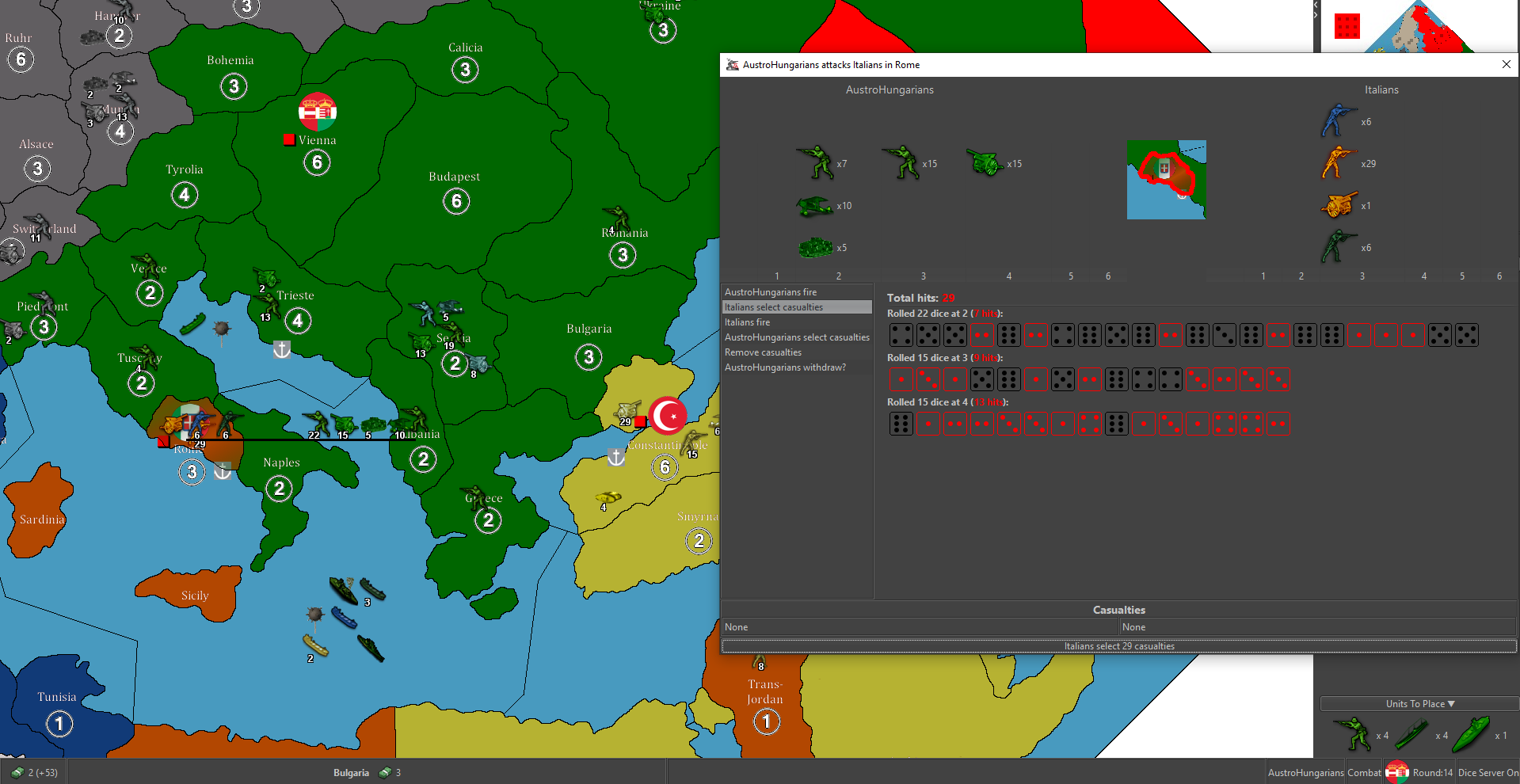This screenshot has height=784, width=1520.
Task: Select the green infantry in Units To Place
Action: (x=1353, y=734)
